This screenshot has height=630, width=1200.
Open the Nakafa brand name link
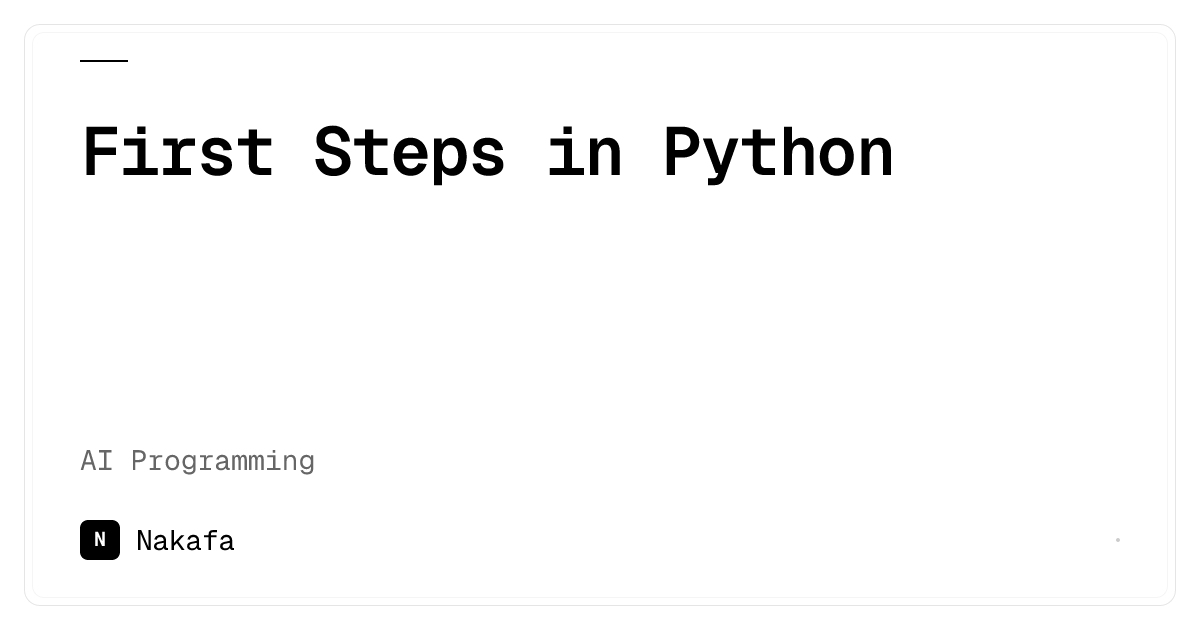coord(185,541)
